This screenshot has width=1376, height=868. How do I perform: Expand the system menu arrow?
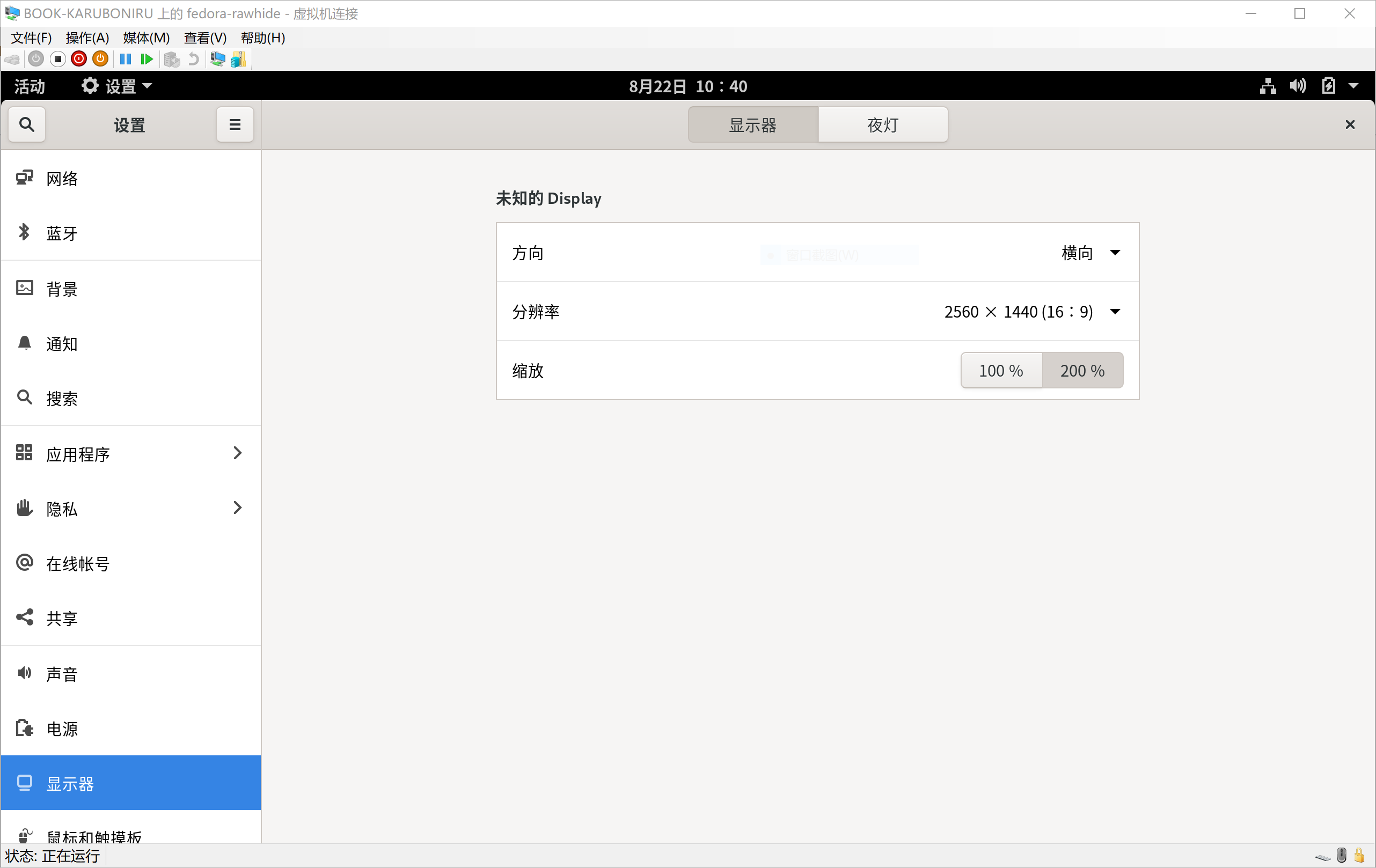[1353, 86]
